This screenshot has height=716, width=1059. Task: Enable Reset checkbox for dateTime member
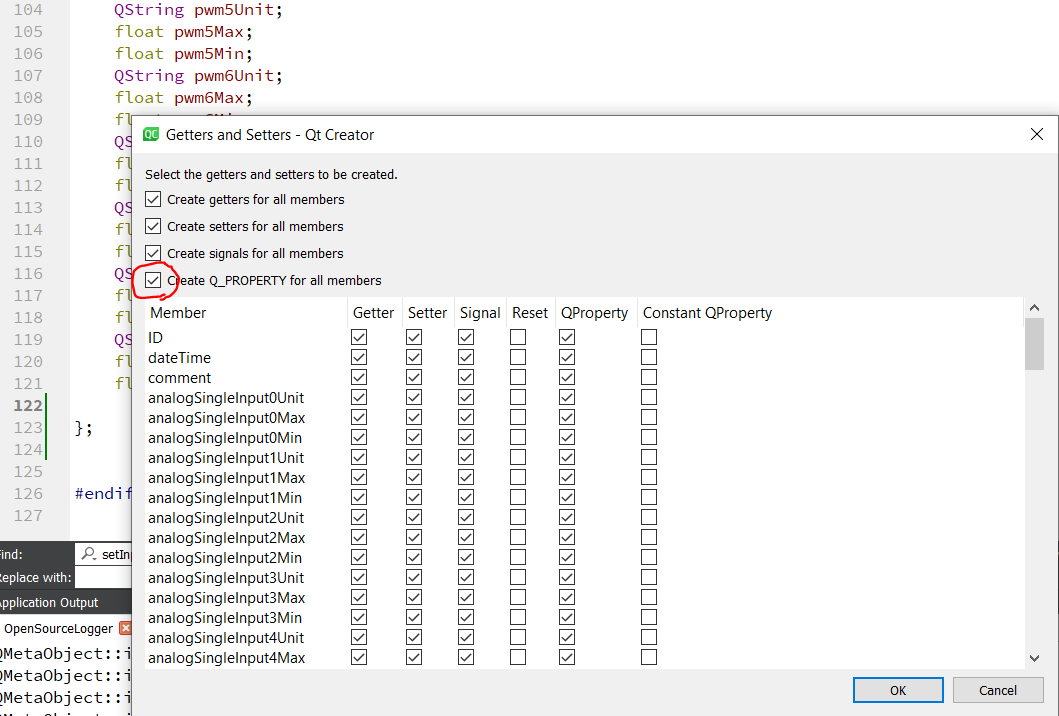click(518, 357)
